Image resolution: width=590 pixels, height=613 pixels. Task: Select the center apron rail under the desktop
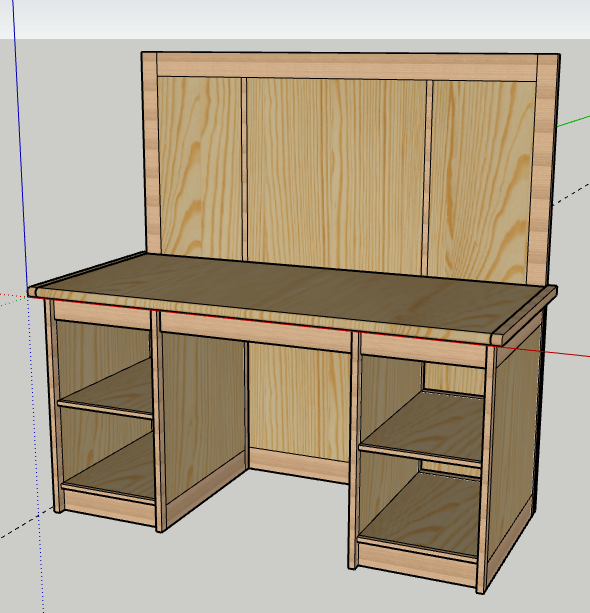(x=256, y=332)
